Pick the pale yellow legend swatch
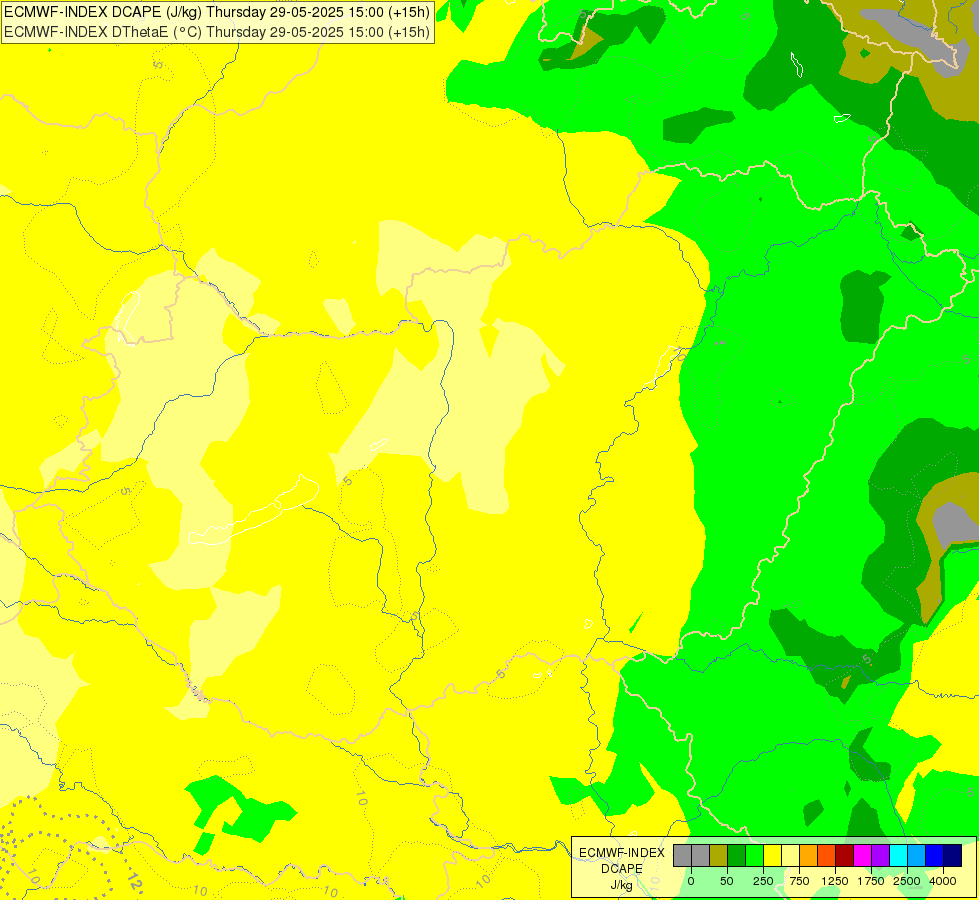The width and height of the screenshot is (979, 900). coord(790,855)
